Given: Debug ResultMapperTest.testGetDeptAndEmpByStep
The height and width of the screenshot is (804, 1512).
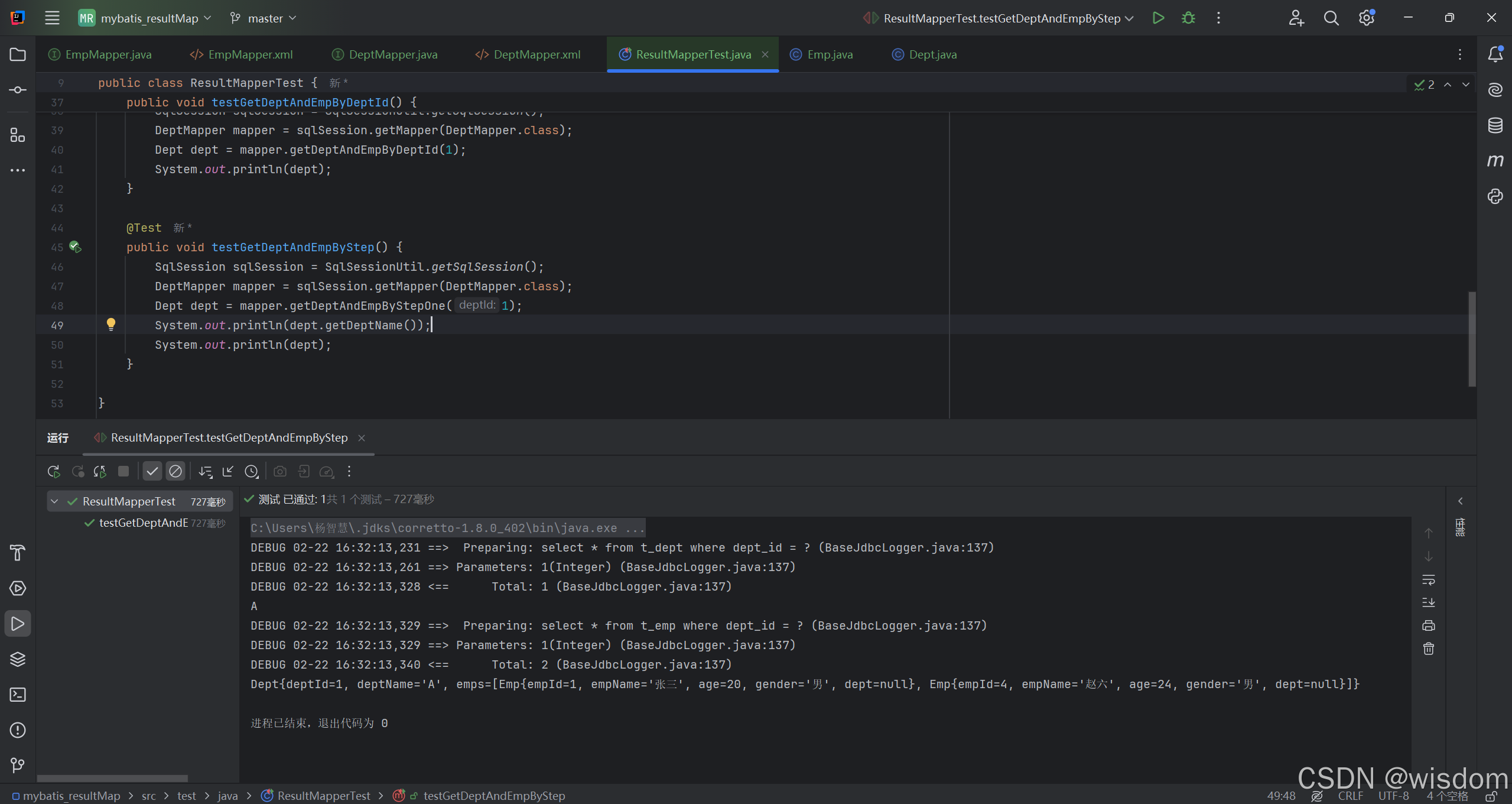Looking at the screenshot, I should point(1188,18).
